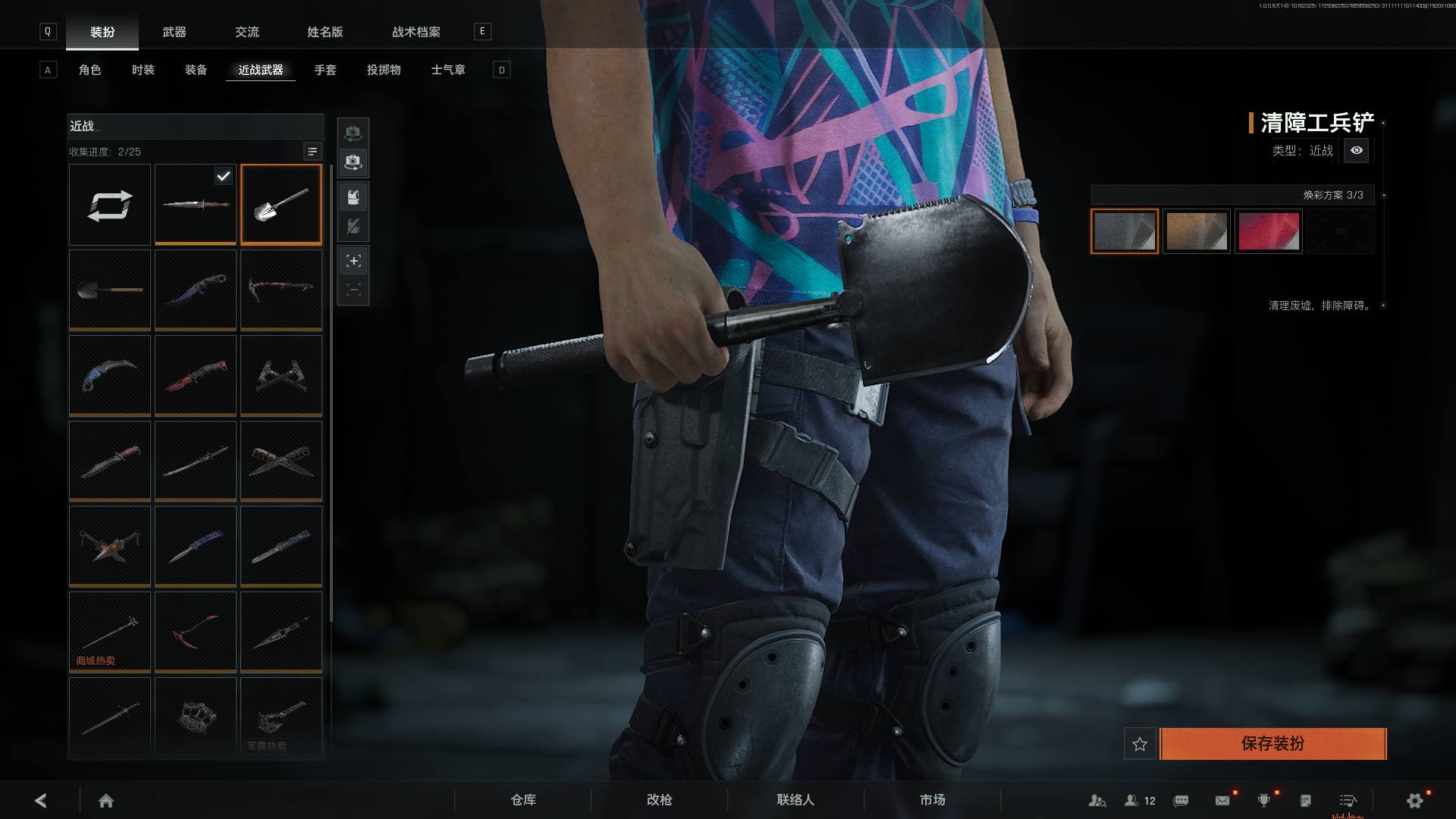
Task: Open the friends list showing 12
Action: click(x=1140, y=801)
